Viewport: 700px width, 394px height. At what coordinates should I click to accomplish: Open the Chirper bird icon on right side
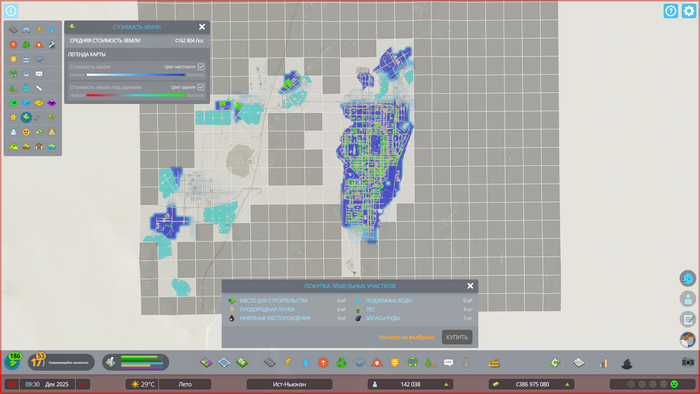pos(688,278)
